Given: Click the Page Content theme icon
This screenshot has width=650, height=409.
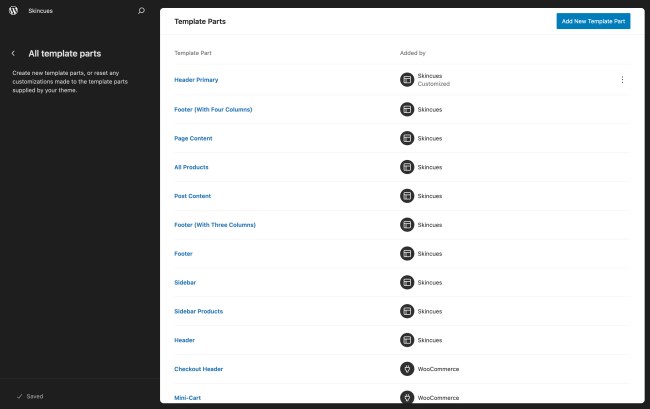Looking at the screenshot, I should (407, 138).
